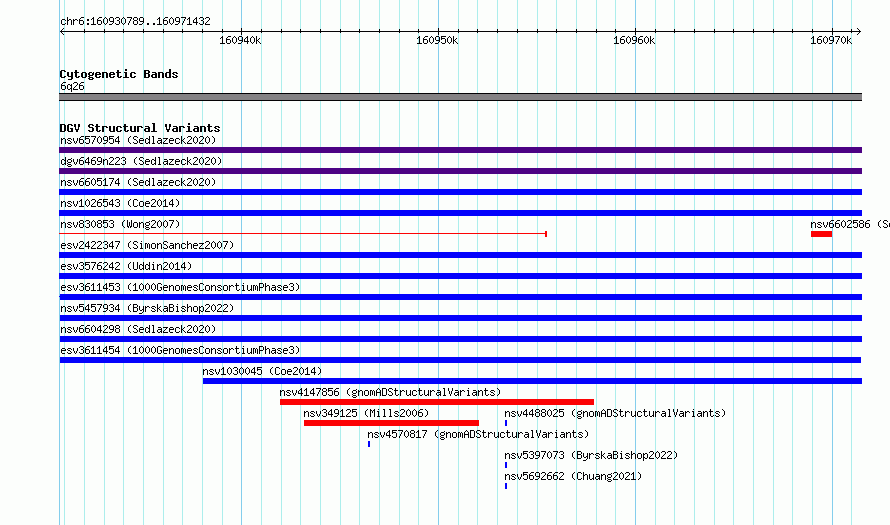Select the purple bar under dgv6469n223

tap(460, 171)
